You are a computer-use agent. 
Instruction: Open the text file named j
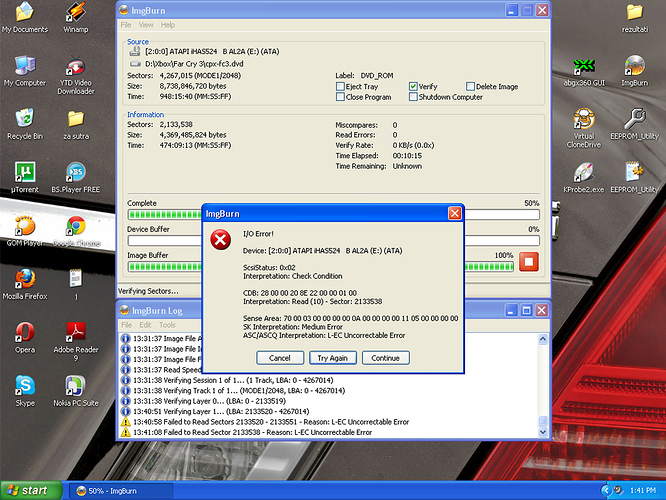76,284
